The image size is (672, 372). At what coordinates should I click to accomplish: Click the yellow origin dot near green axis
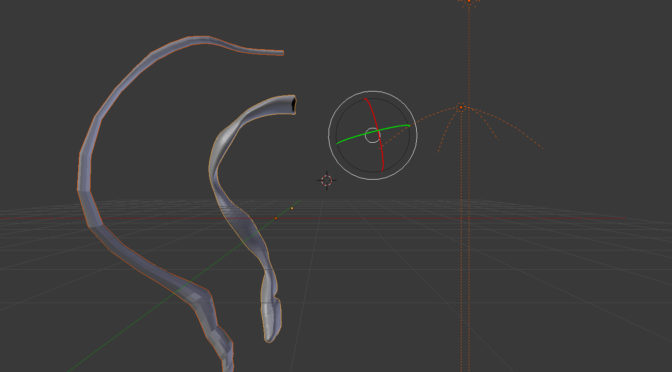[292, 208]
